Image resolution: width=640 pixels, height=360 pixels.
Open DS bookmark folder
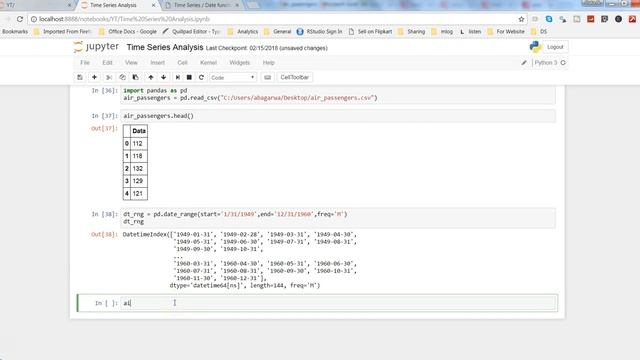point(539,31)
